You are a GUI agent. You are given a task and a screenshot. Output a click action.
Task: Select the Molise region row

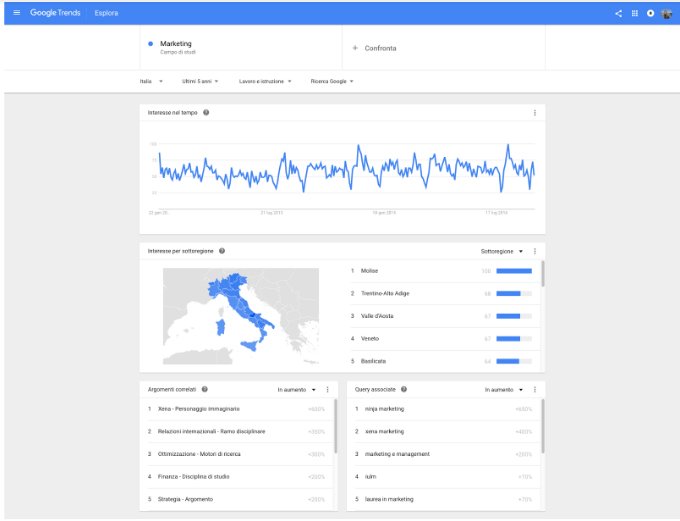click(x=444, y=271)
